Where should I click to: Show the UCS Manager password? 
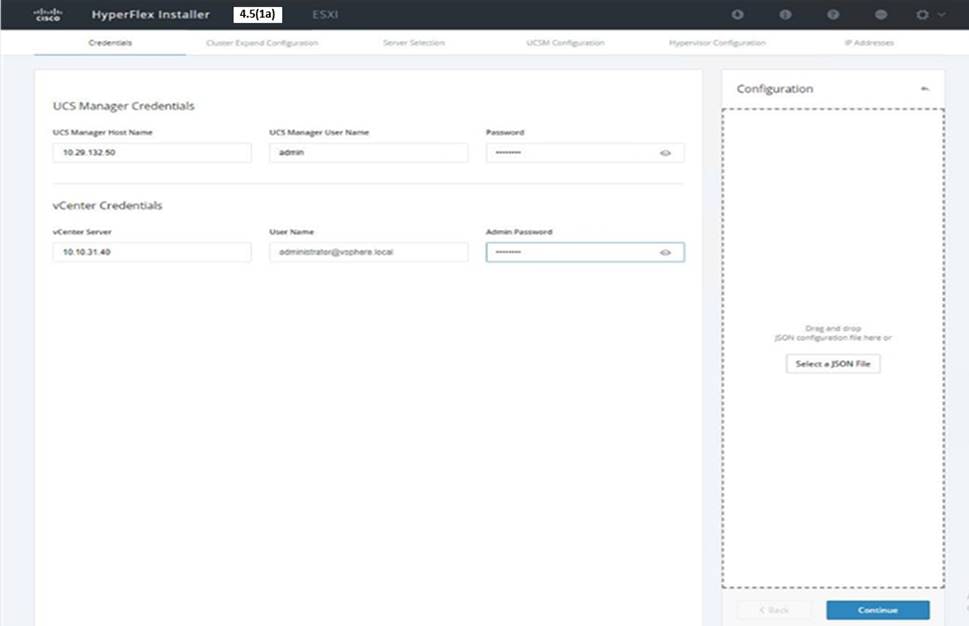[665, 153]
